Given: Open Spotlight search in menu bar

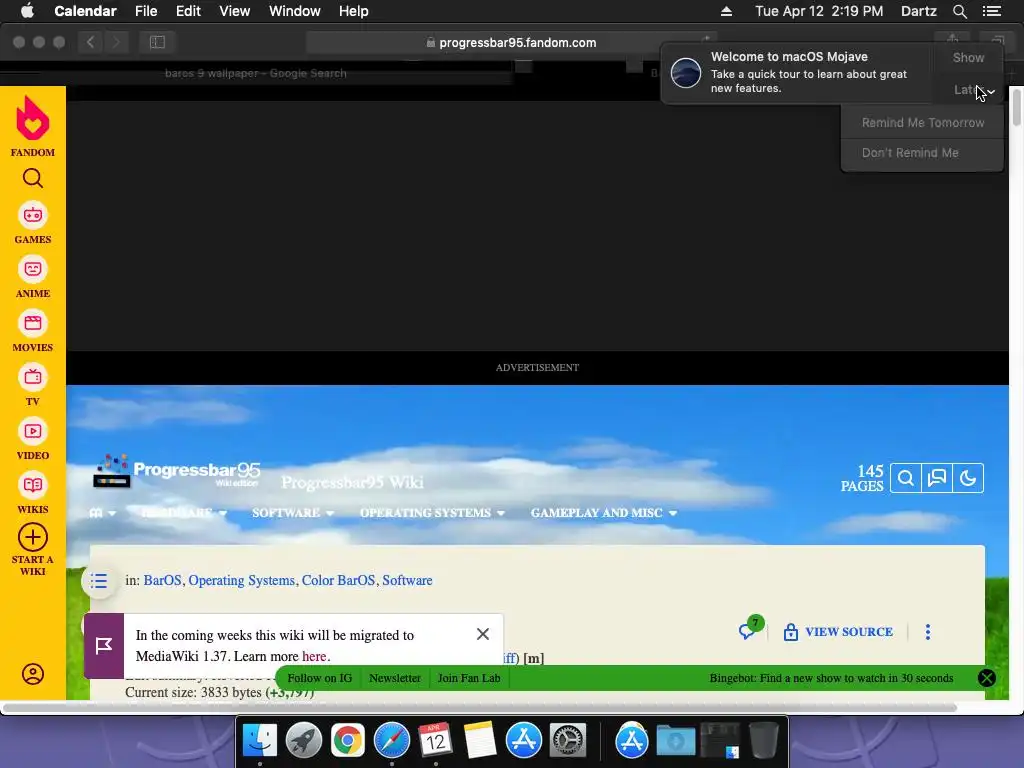Looking at the screenshot, I should click(x=960, y=11).
